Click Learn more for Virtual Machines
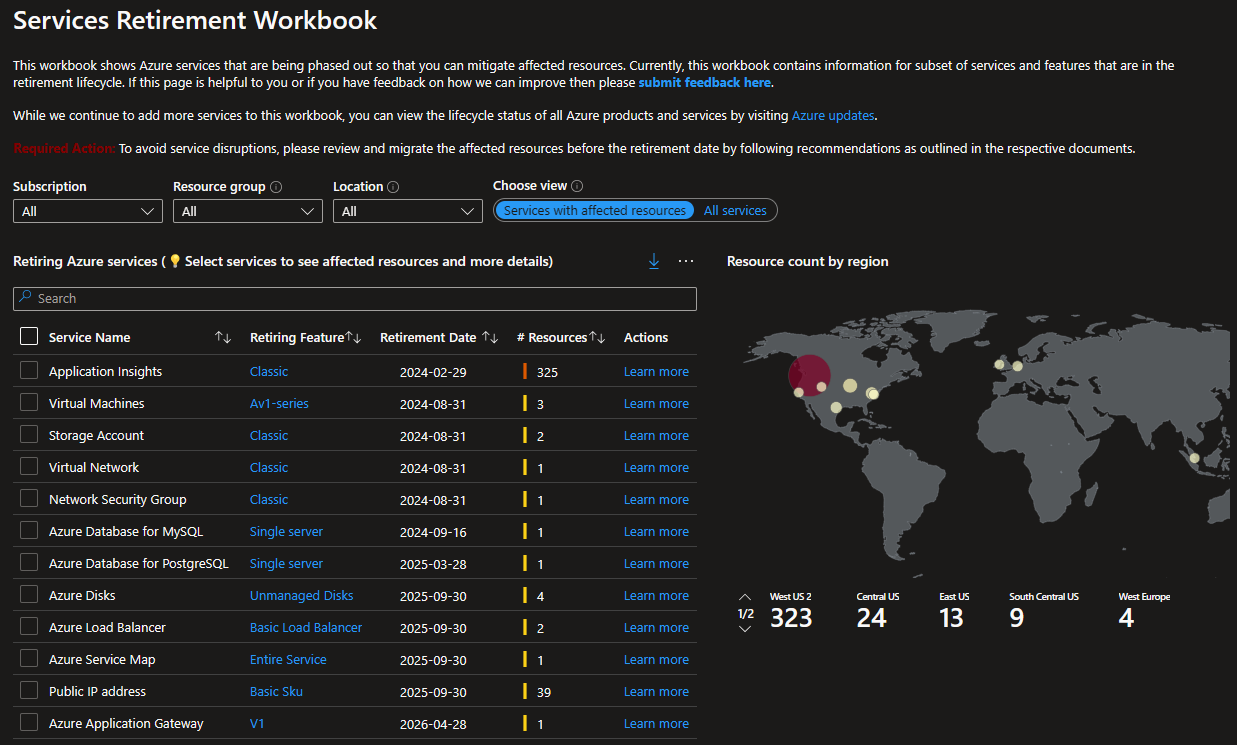Image resolution: width=1237 pixels, height=745 pixels. point(656,404)
